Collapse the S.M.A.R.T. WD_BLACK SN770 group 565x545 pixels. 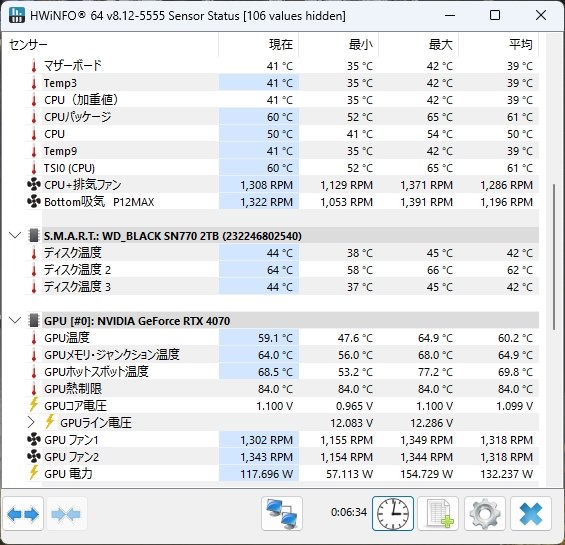(15, 236)
